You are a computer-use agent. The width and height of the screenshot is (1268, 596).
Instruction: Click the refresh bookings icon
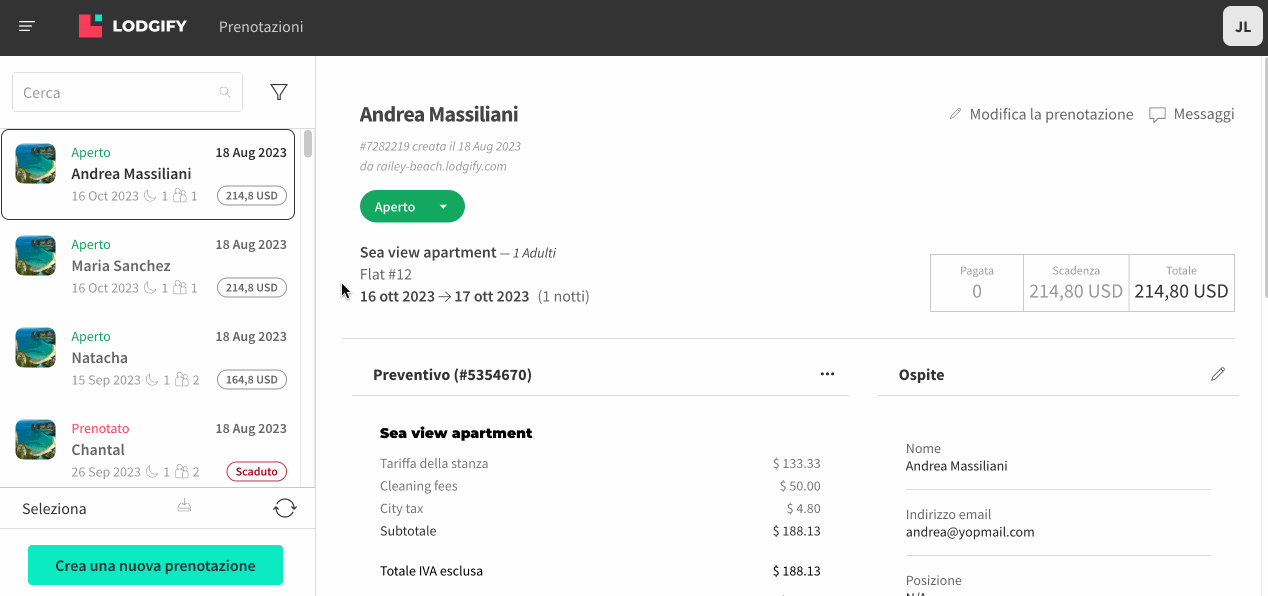tap(285, 508)
